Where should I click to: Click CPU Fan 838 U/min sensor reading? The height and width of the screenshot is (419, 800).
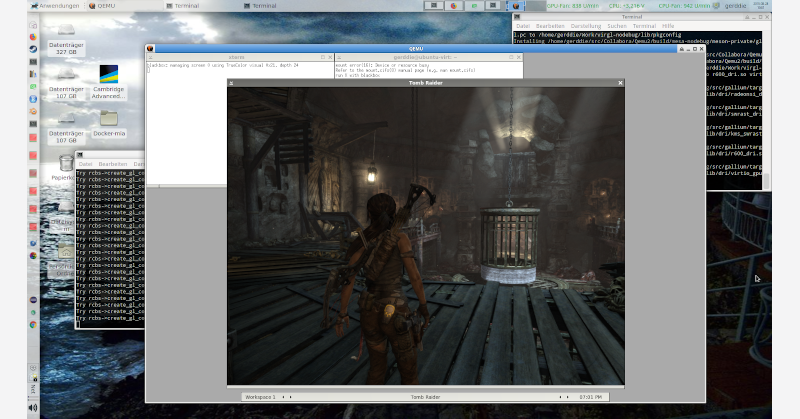[572, 6]
